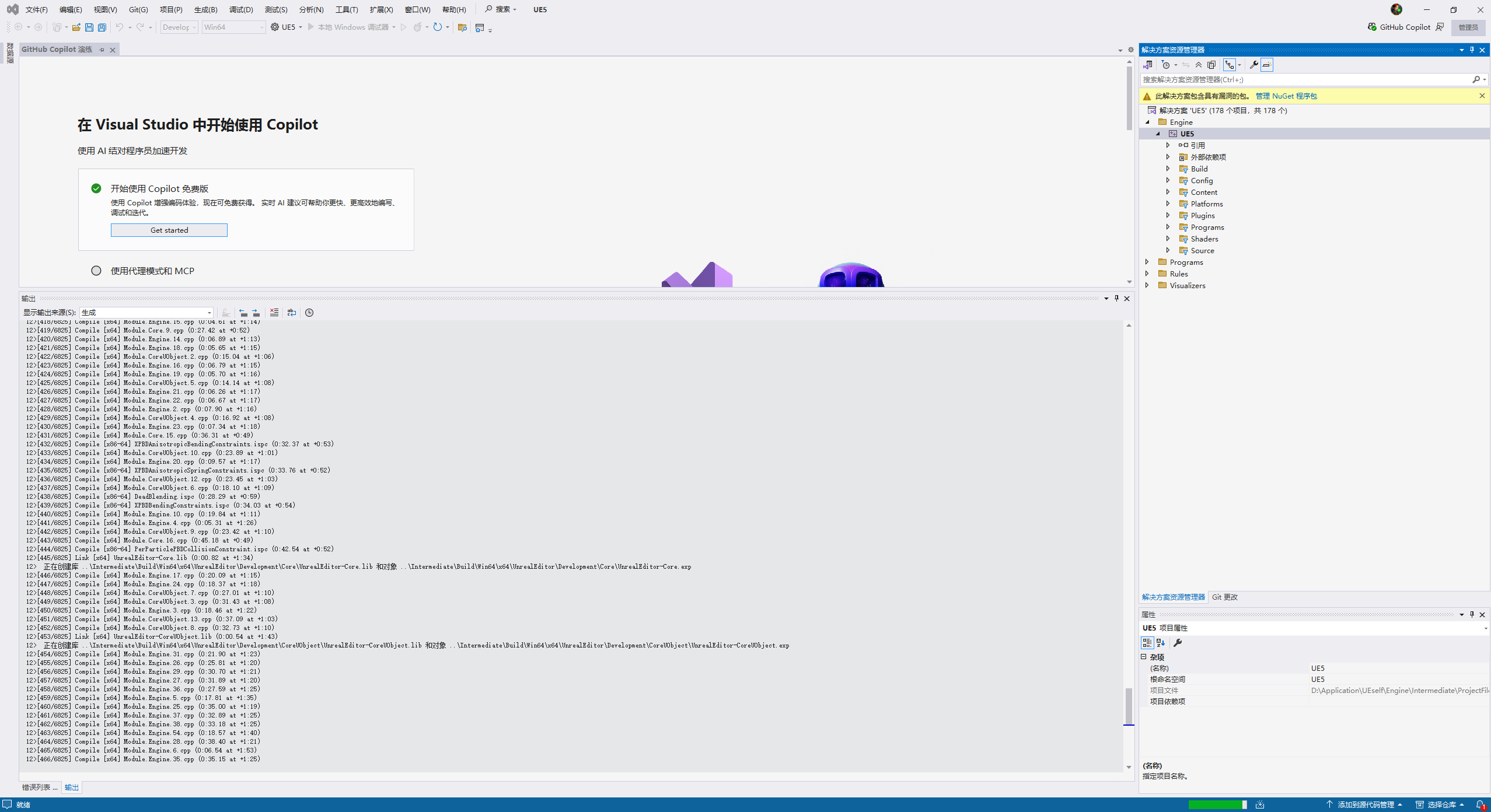Toggle word wrap in Output panel
1491x812 pixels.
292,313
